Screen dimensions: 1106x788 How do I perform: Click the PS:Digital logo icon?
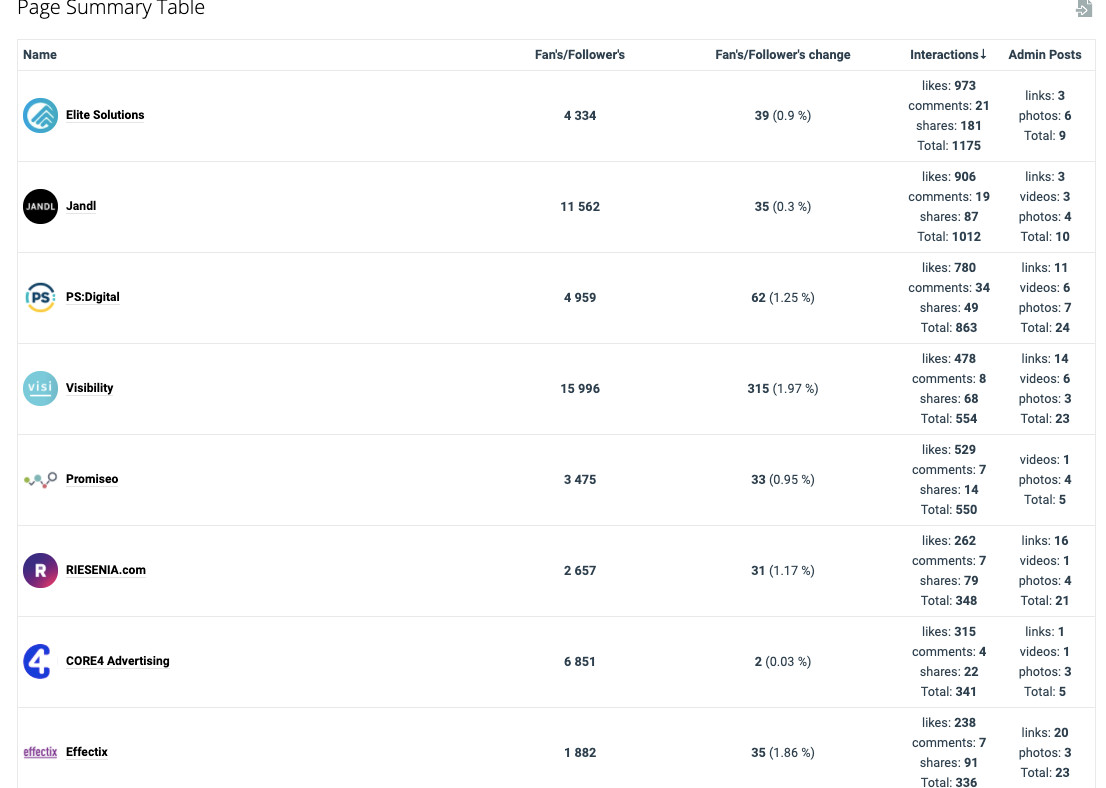[x=40, y=298]
